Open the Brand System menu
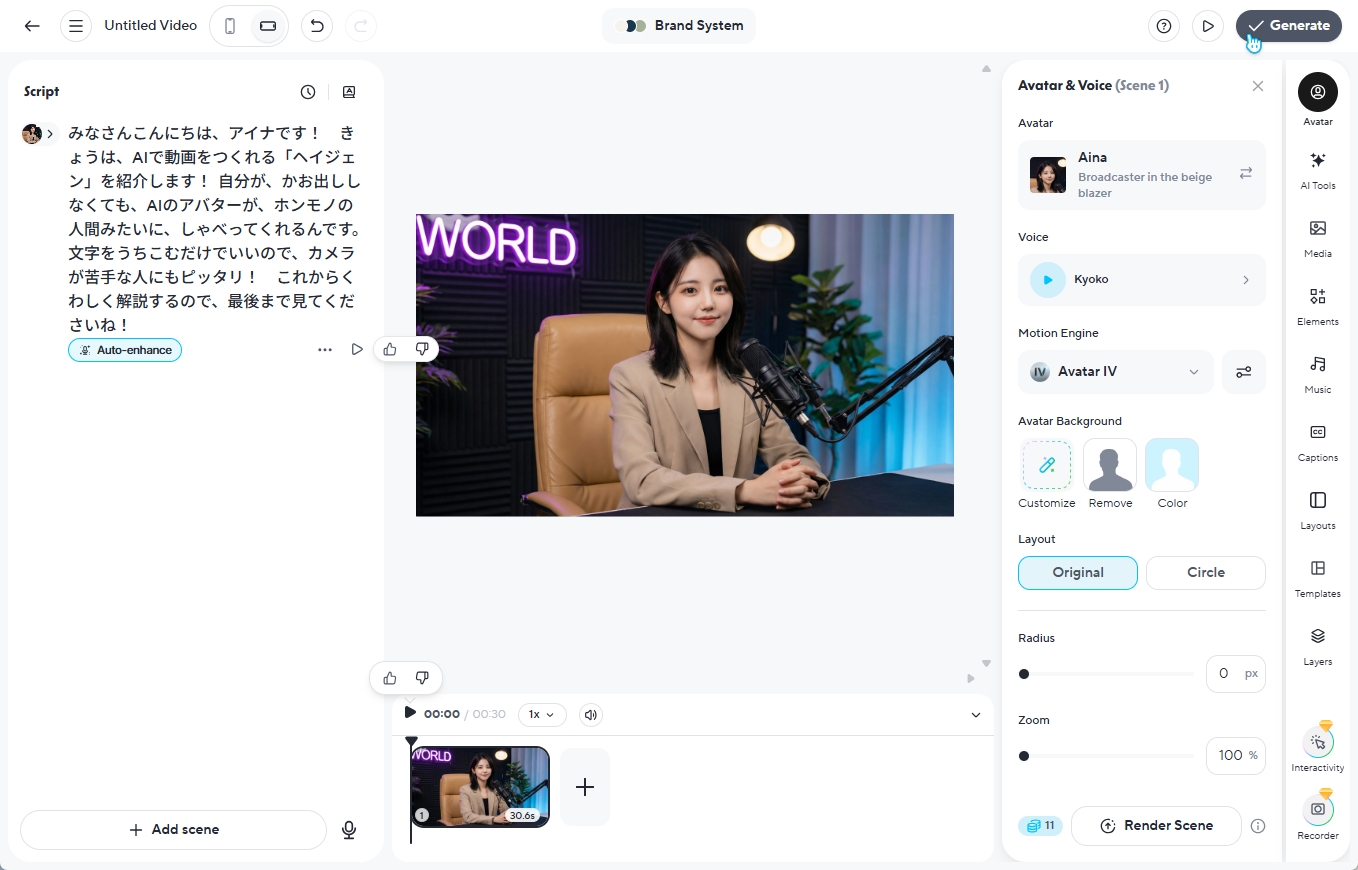This screenshot has height=870, width=1358. coord(679,26)
